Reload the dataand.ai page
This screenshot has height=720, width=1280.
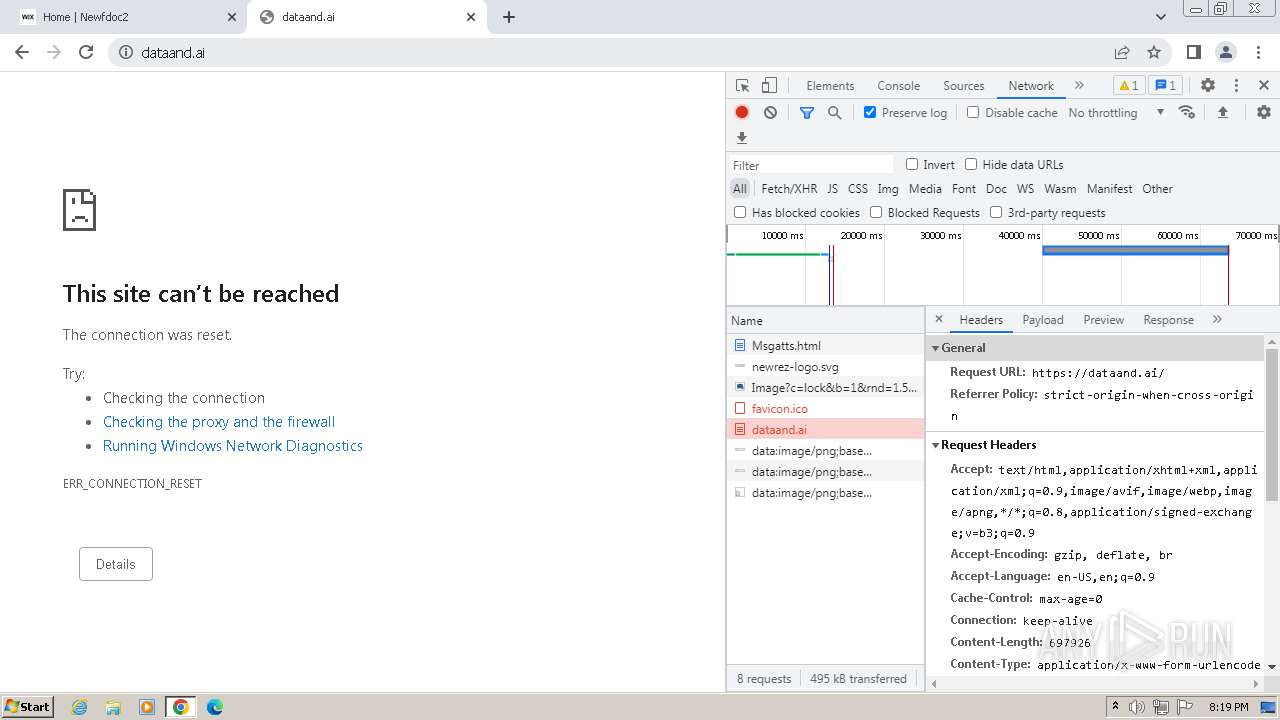(x=86, y=52)
